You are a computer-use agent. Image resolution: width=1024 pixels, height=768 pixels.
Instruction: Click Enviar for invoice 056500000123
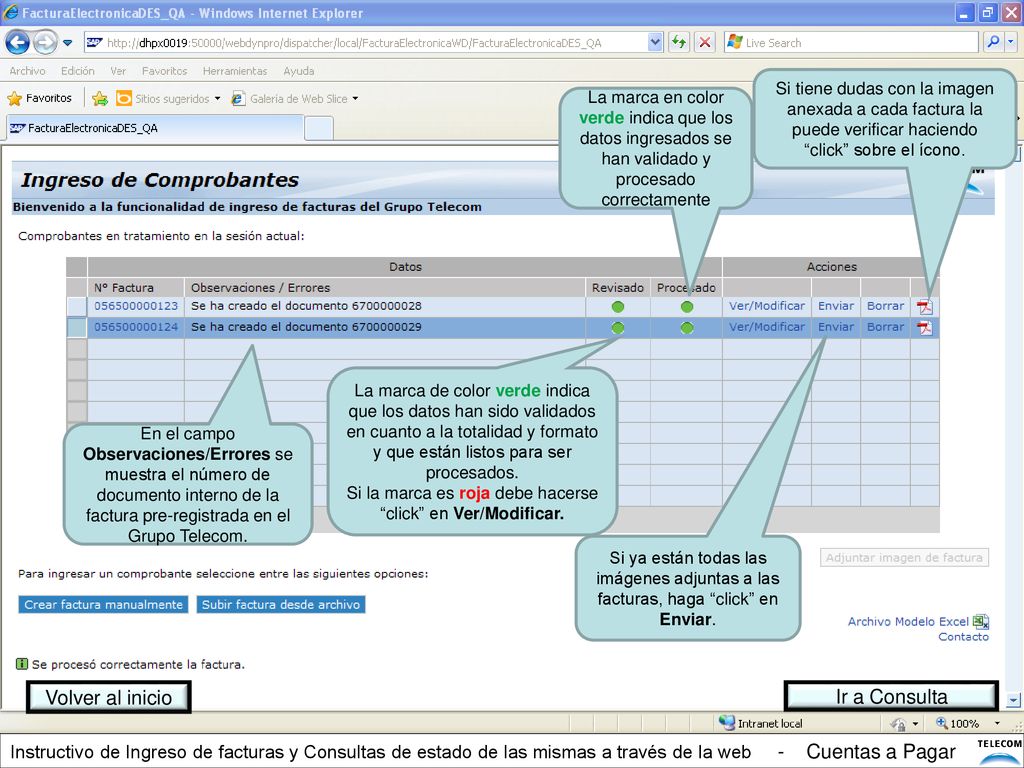point(836,306)
